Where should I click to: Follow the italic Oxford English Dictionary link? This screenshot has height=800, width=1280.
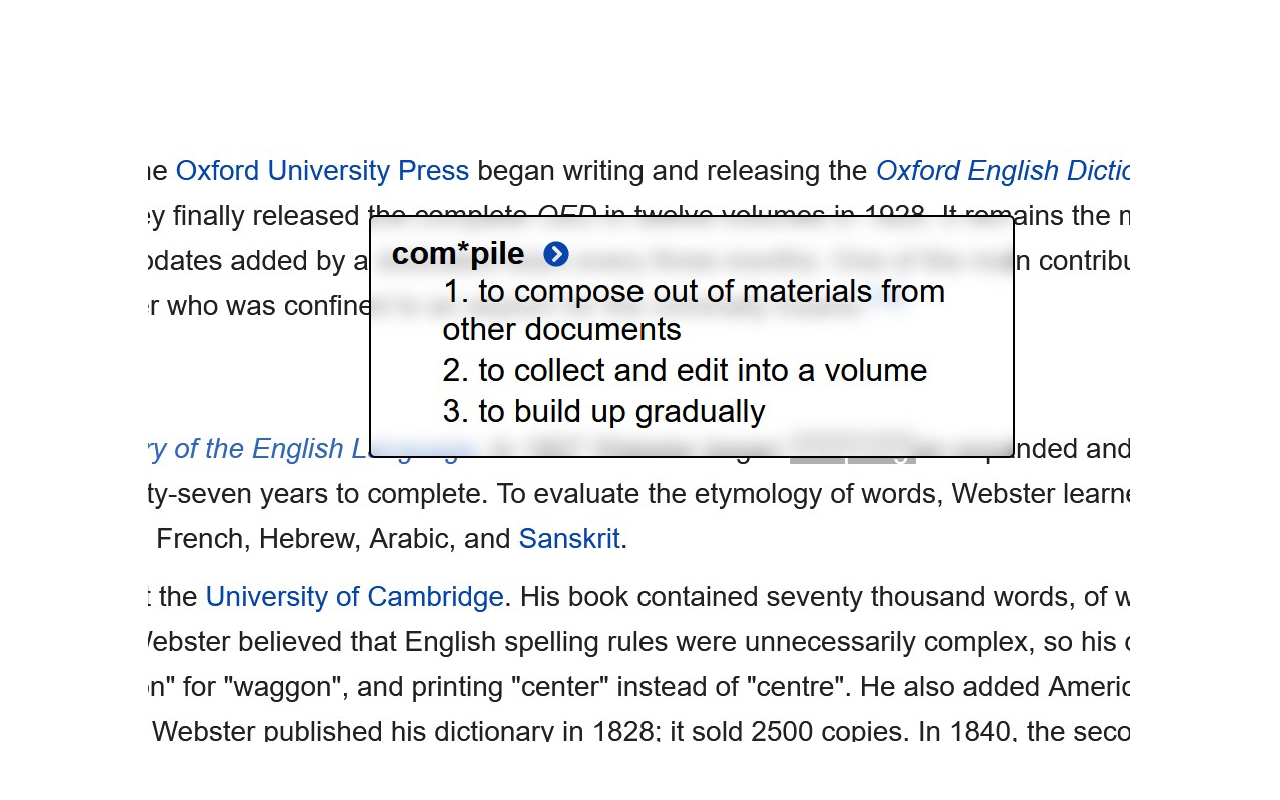point(1002,171)
